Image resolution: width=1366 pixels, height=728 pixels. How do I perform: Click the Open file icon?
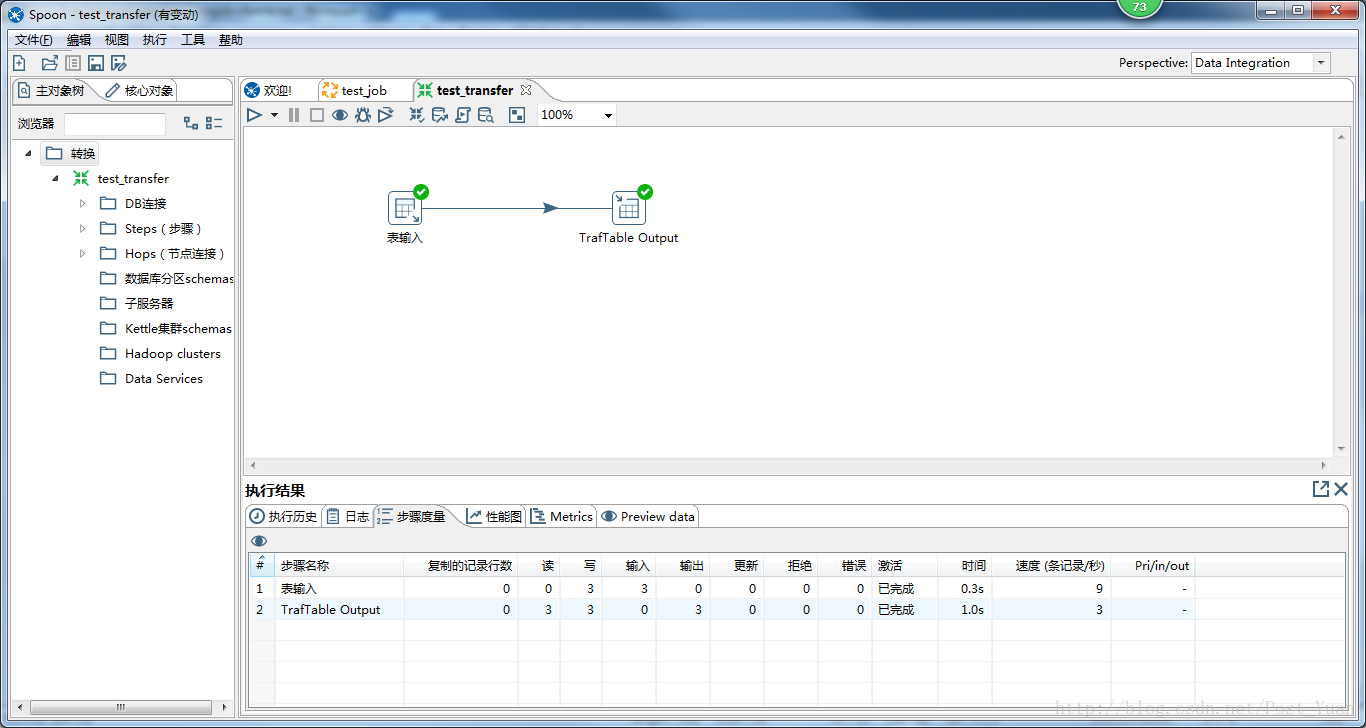tap(50, 63)
